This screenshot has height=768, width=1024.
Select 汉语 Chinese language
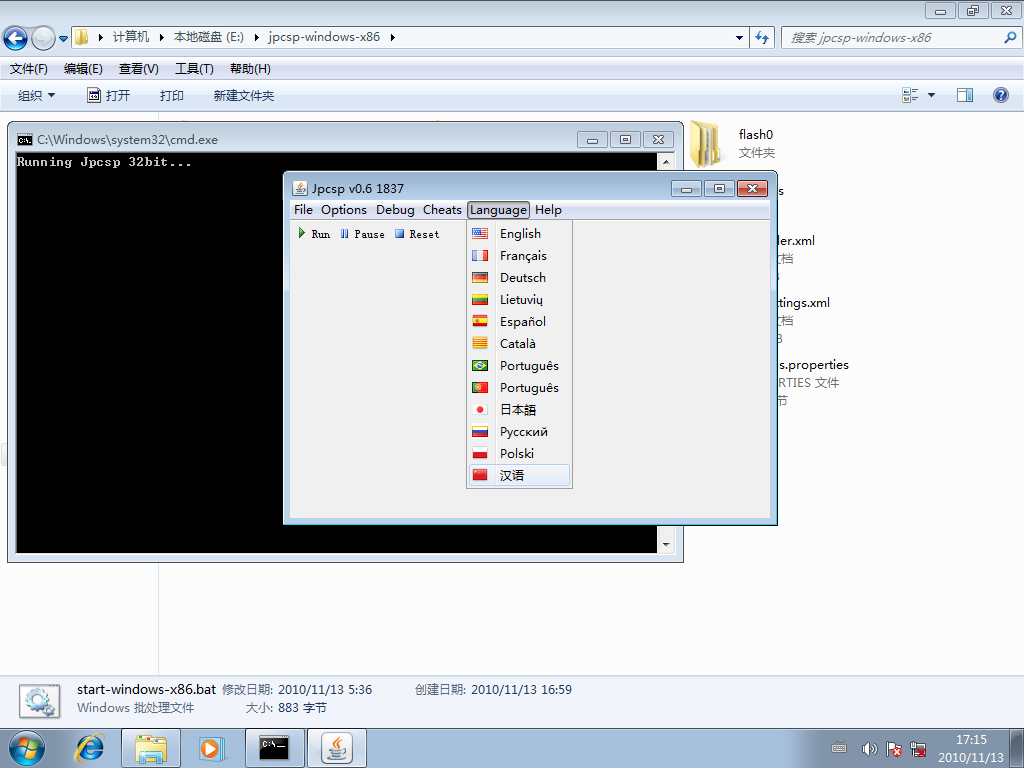click(x=519, y=475)
